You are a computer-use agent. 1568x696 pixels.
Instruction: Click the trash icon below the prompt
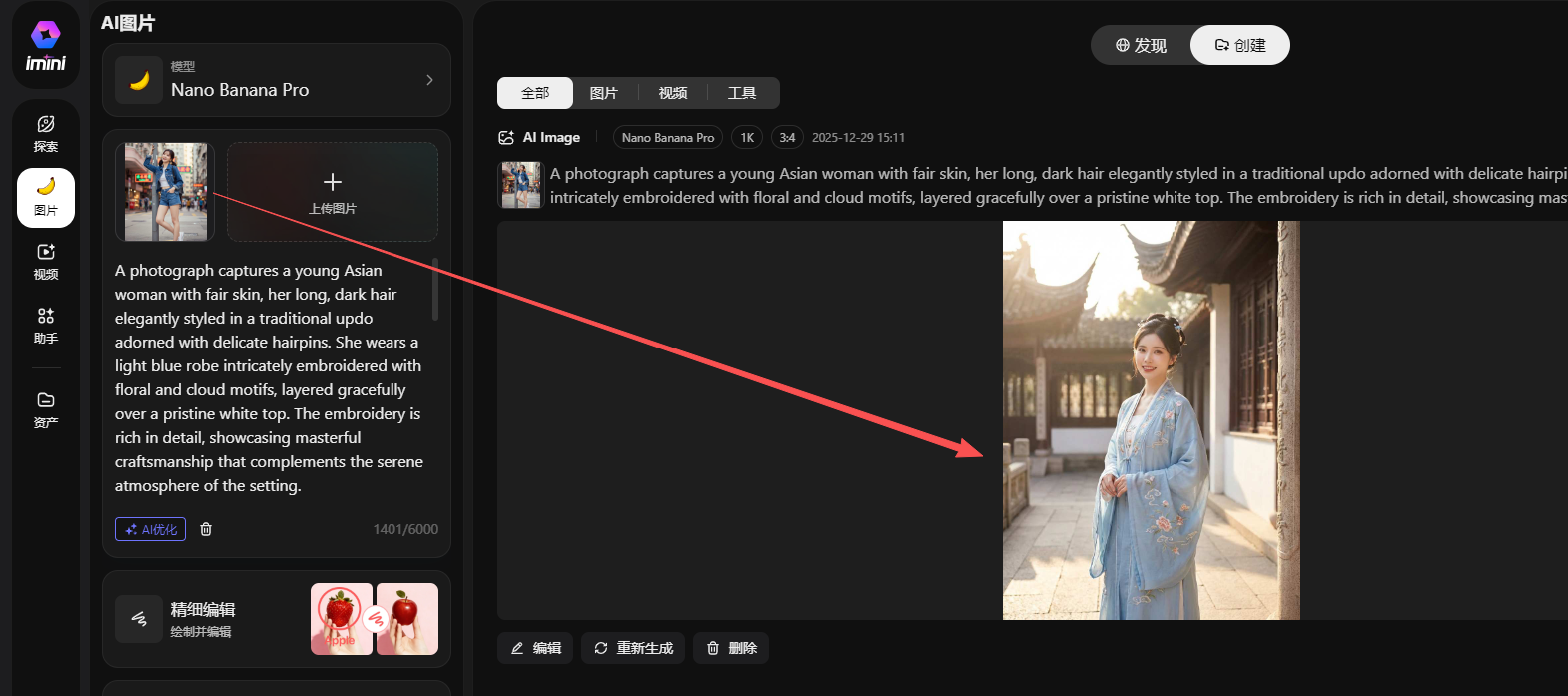(206, 529)
